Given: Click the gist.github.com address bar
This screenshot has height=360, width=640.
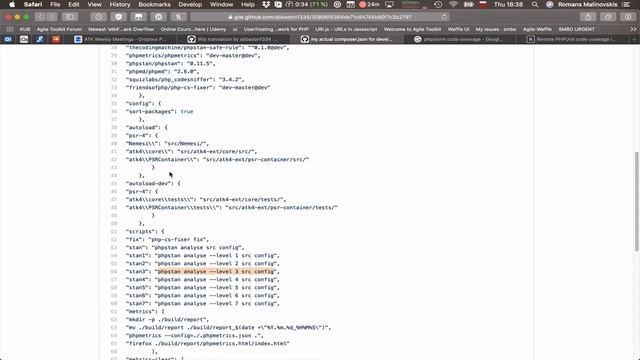Looking at the screenshot, I should (320, 17).
